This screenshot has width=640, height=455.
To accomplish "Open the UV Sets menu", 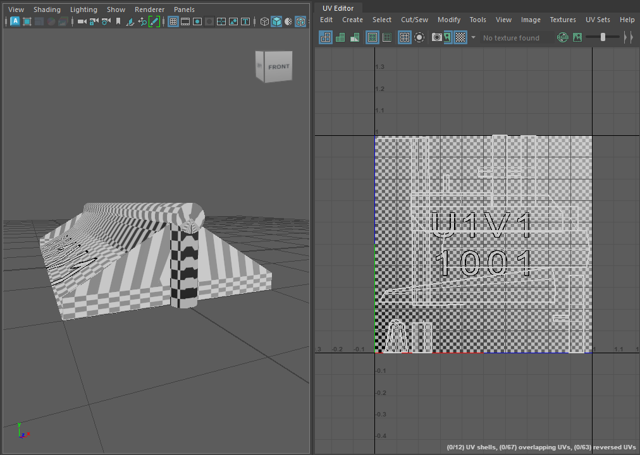I will [x=597, y=19].
